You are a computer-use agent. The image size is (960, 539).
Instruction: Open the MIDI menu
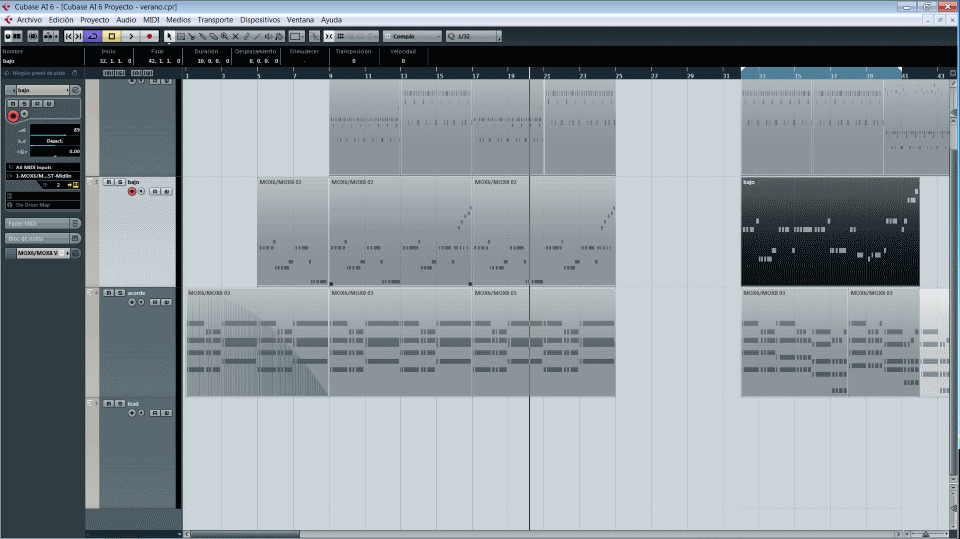tap(151, 20)
